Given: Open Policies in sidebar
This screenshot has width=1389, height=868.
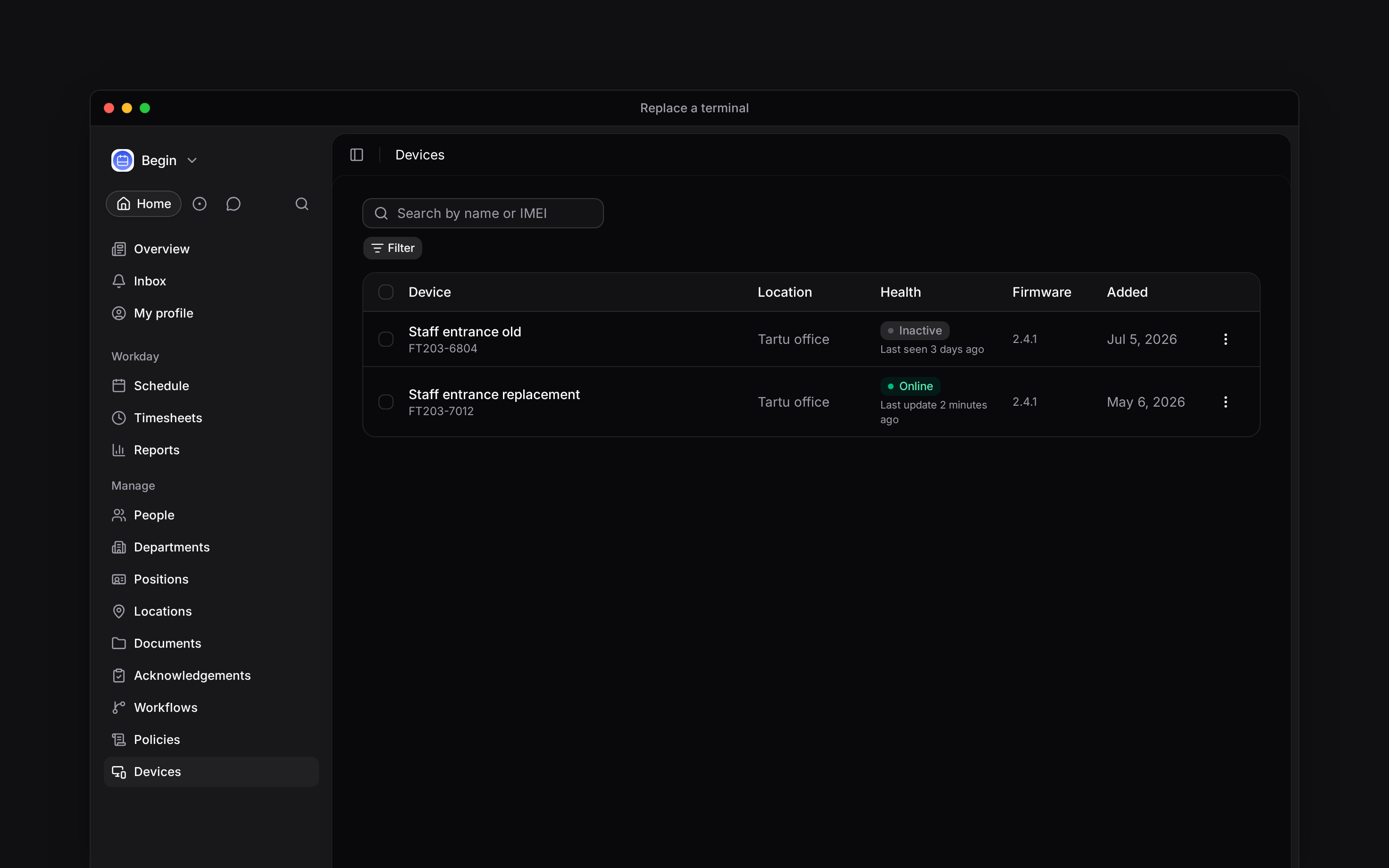Looking at the screenshot, I should pos(210,740).
